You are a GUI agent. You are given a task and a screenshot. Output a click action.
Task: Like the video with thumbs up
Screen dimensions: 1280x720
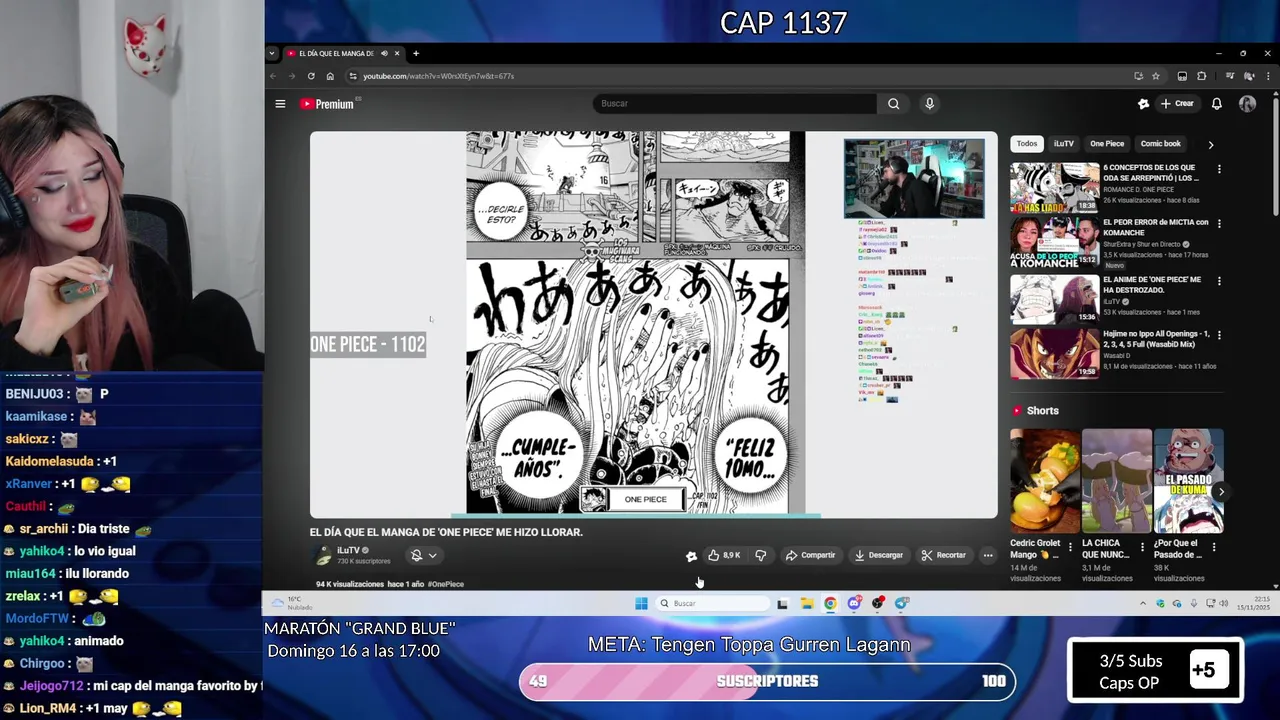[723, 555]
